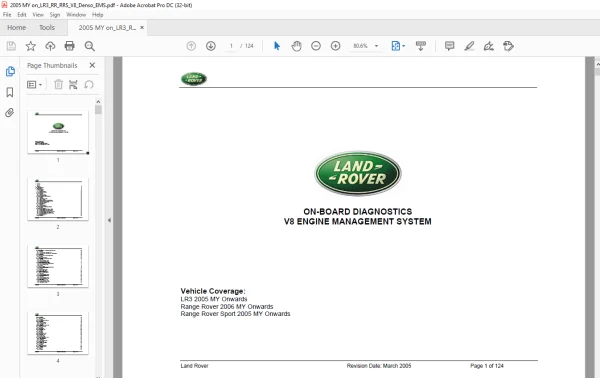
Task: Open the Sign menu
Action: (55, 15)
